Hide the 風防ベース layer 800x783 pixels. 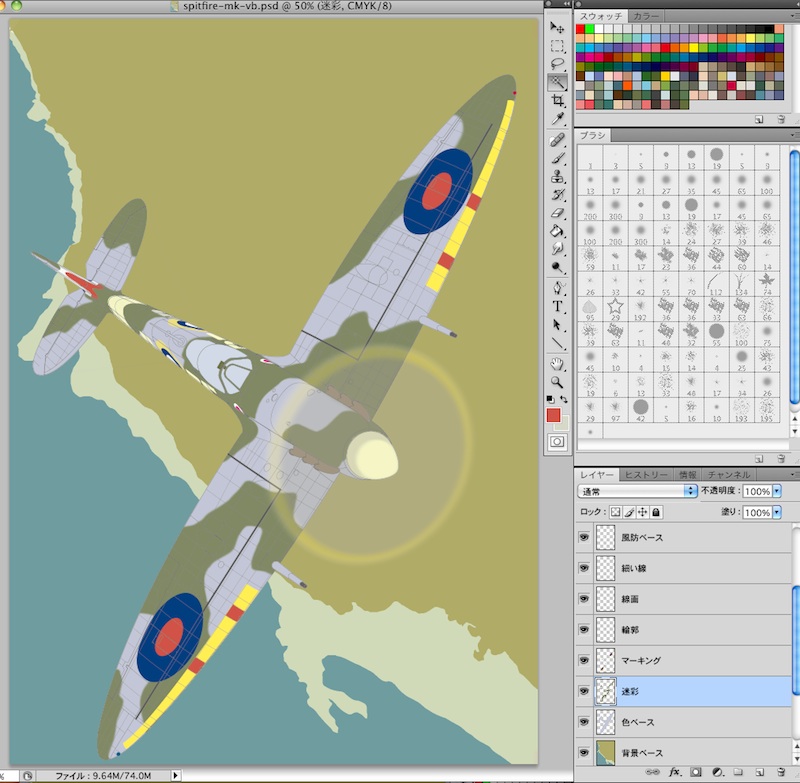point(584,537)
